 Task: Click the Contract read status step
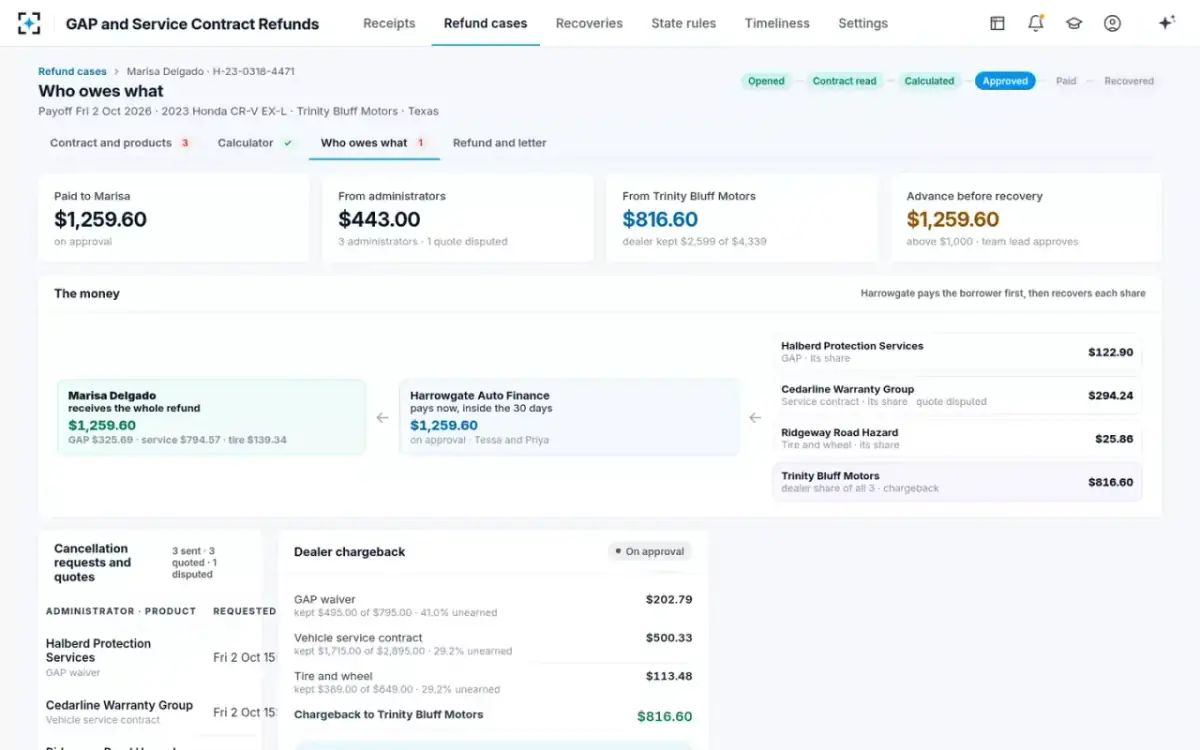click(x=844, y=81)
